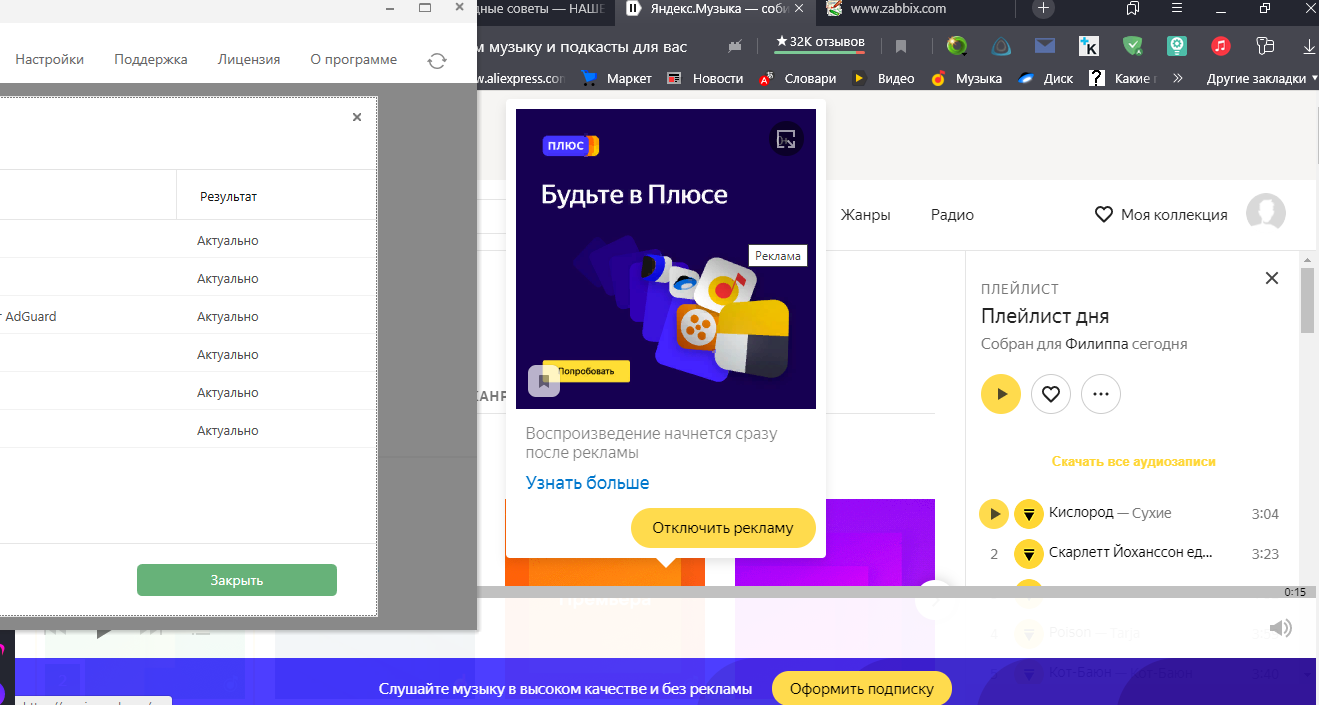Close the Плейлист дня side panel

pyautogui.click(x=1272, y=278)
